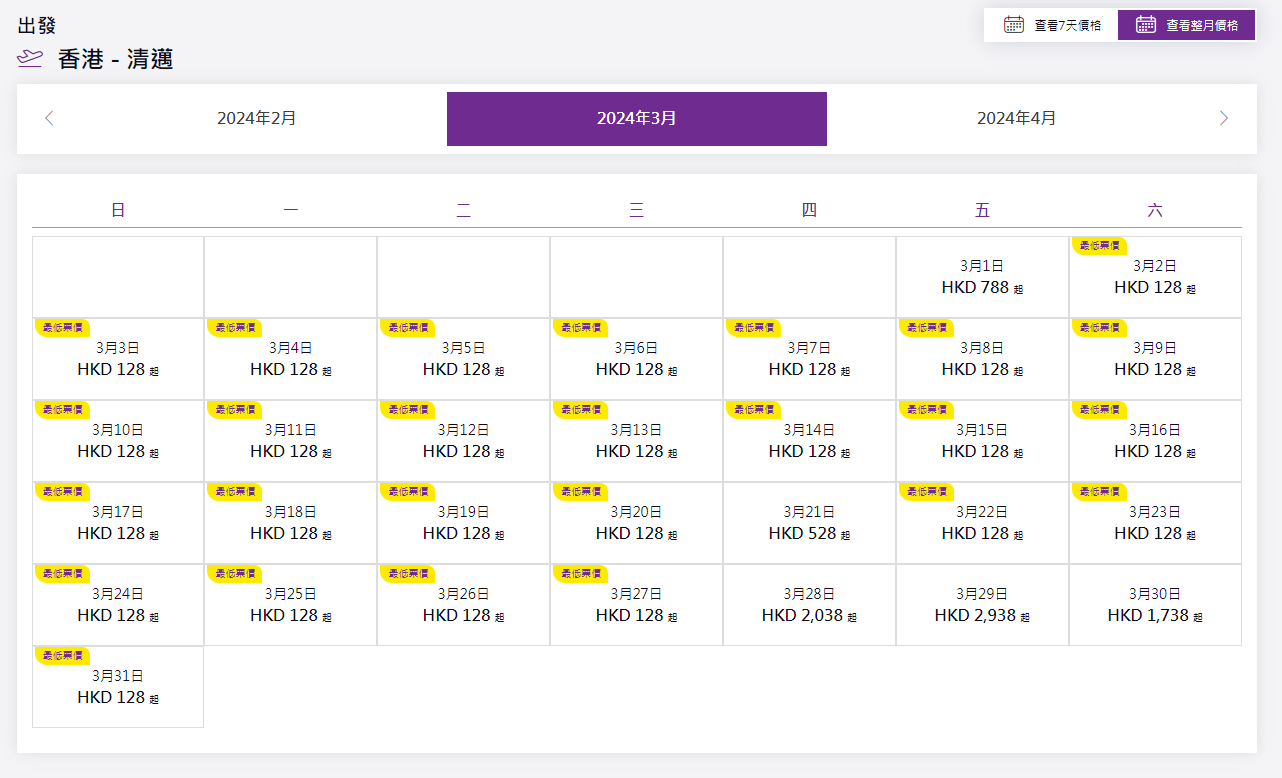Screen dimensions: 1282x778
Task: Click the 7-day price calendar icon
Action: coord(1013,25)
